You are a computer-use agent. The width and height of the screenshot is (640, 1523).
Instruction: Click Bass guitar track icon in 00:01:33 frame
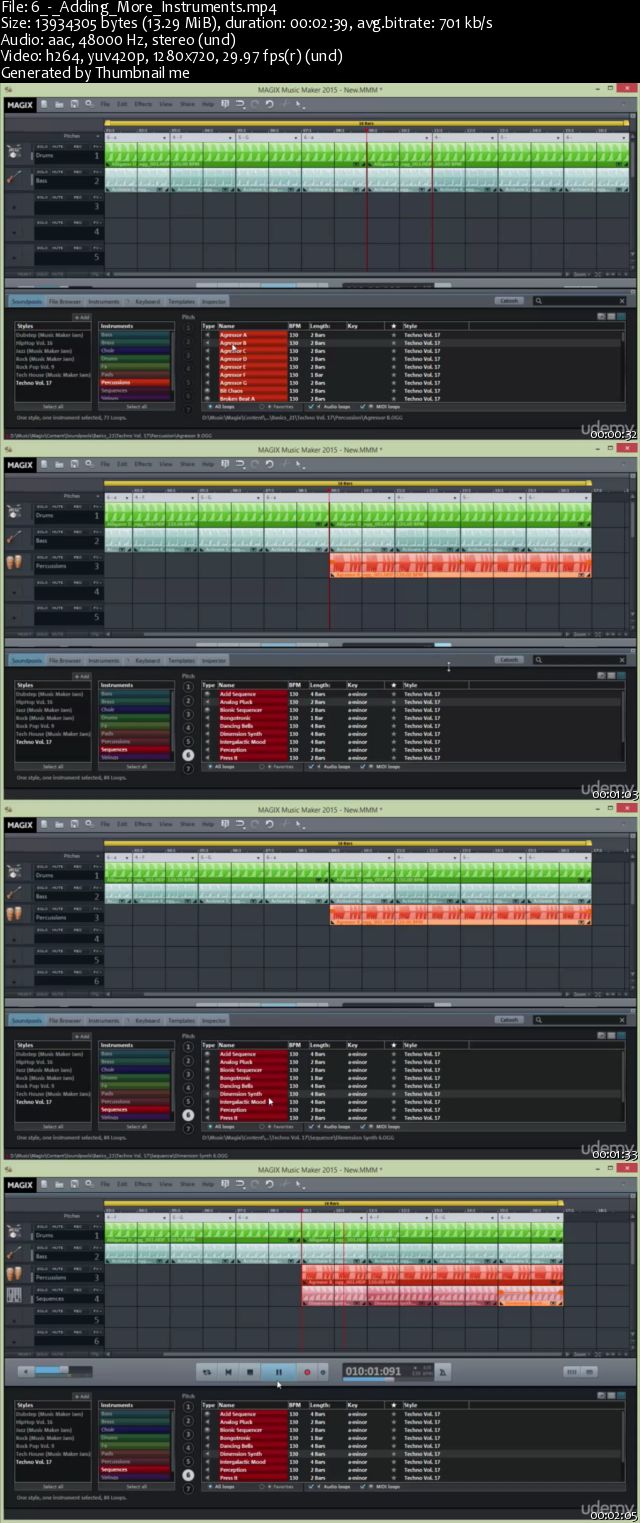click(15, 890)
